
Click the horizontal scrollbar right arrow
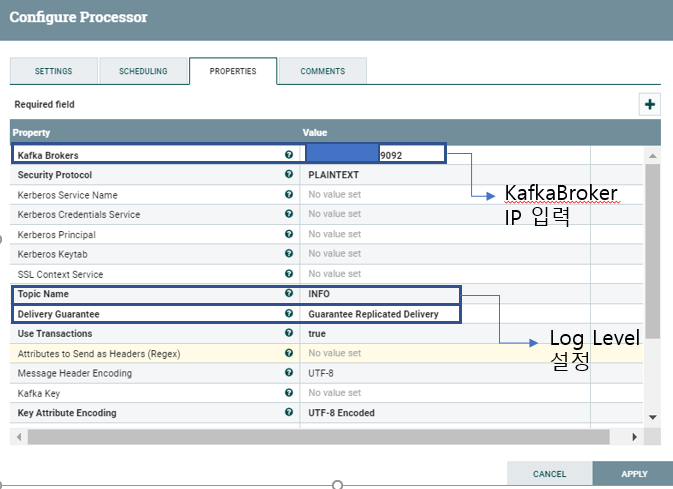point(634,437)
